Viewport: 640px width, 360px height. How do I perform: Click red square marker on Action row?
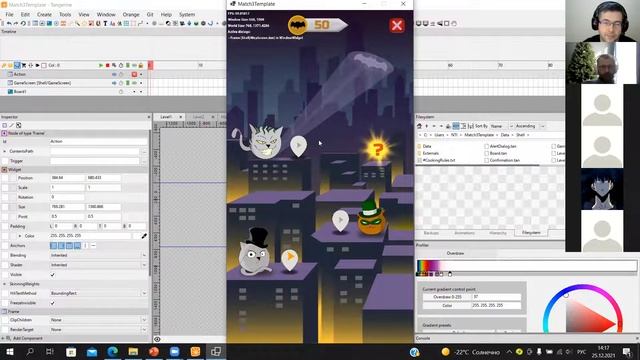pos(134,74)
